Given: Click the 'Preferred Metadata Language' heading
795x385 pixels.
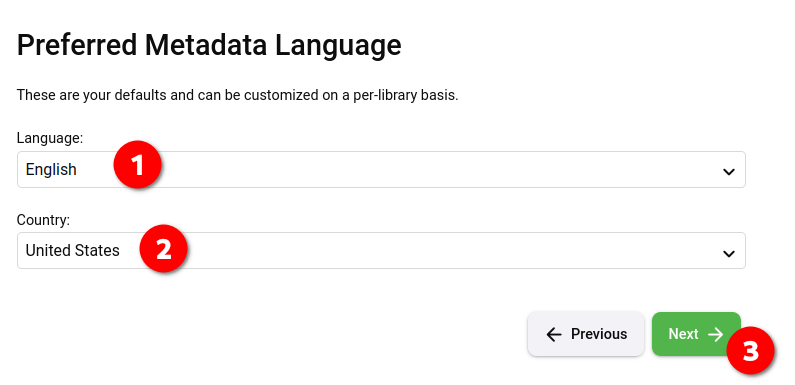Looking at the screenshot, I should pos(209,45).
